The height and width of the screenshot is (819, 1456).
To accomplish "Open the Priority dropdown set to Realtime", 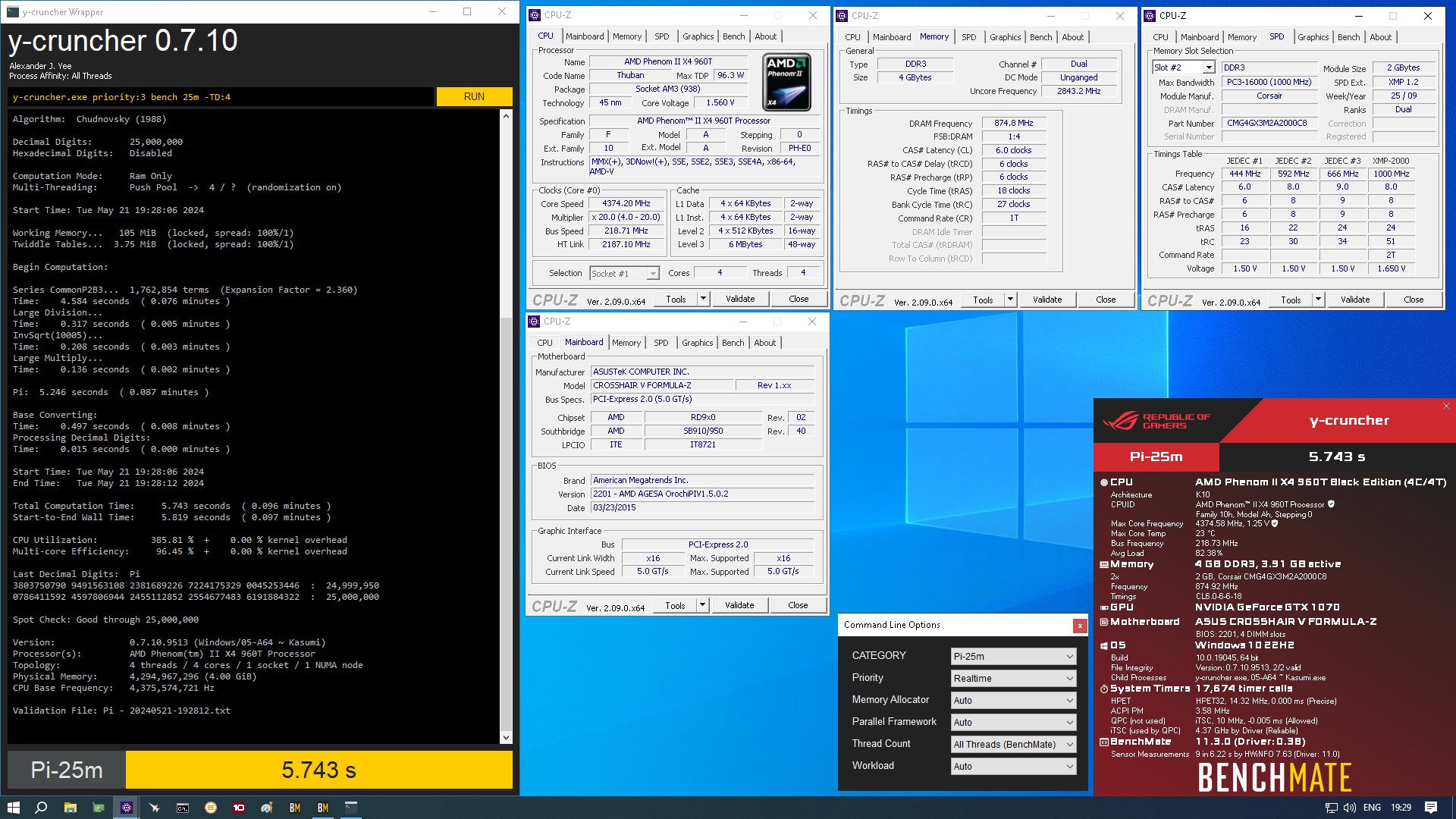I will (x=1013, y=679).
